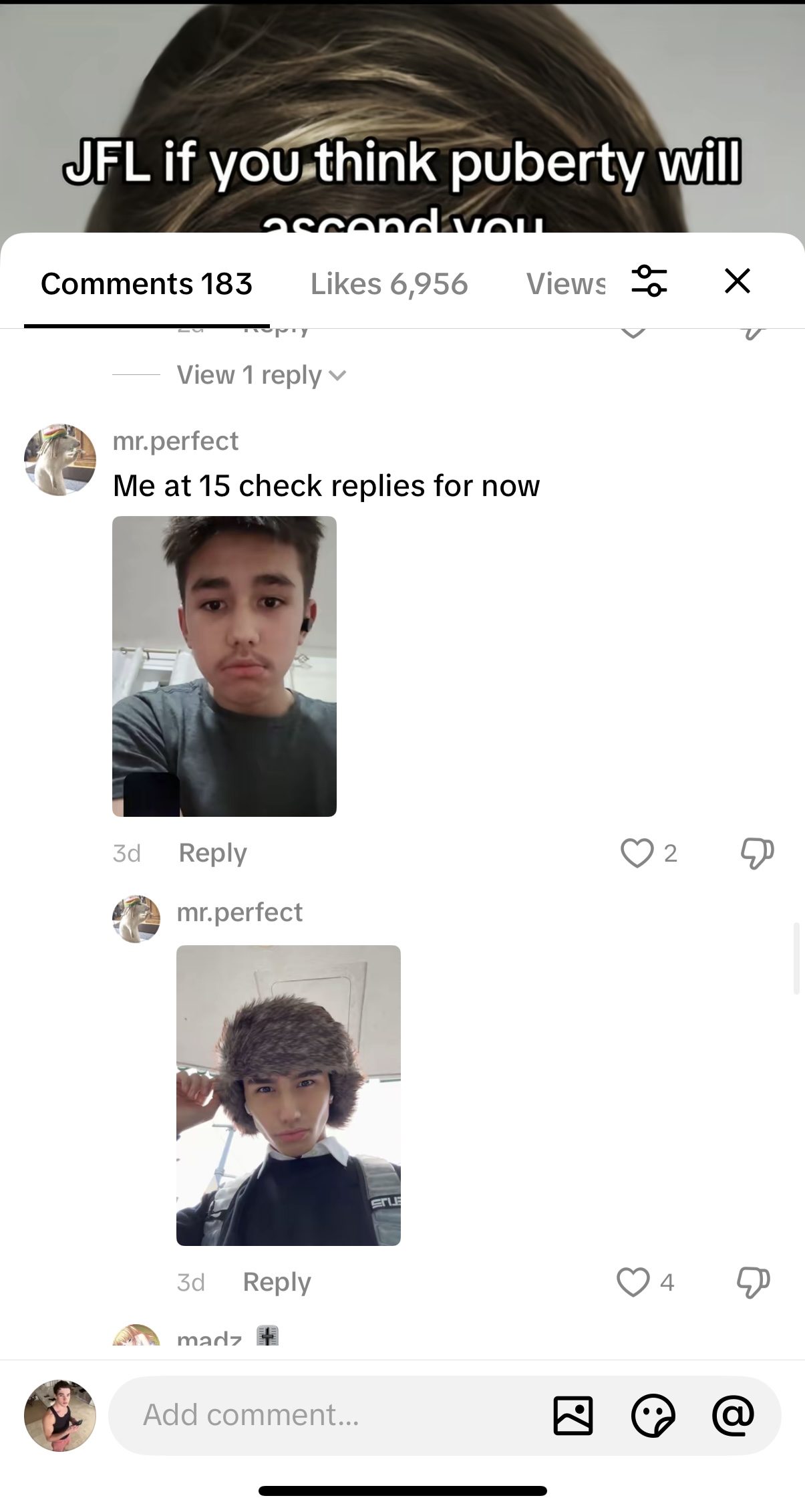Reply to the "Me at 15" comment
This screenshot has width=805, height=1512.
[212, 853]
